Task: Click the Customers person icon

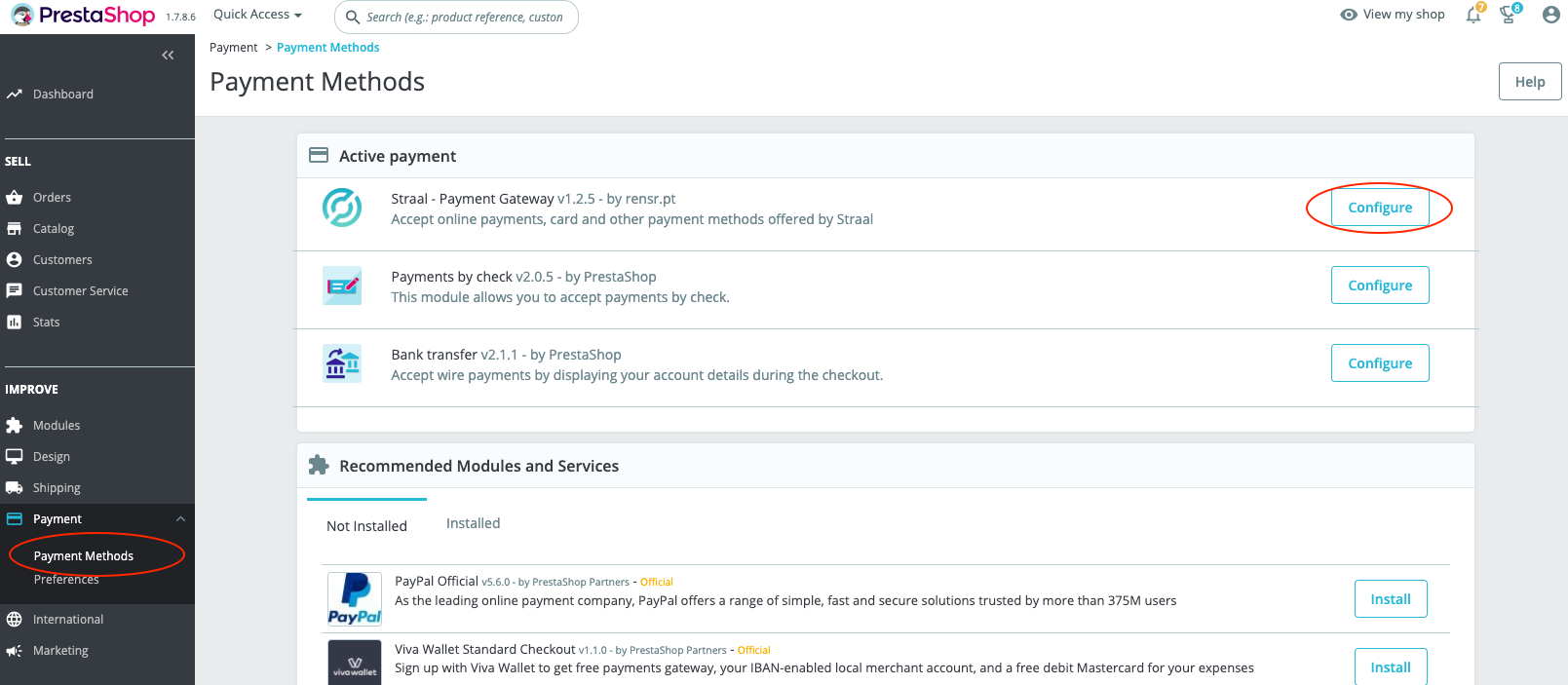Action: [14, 260]
